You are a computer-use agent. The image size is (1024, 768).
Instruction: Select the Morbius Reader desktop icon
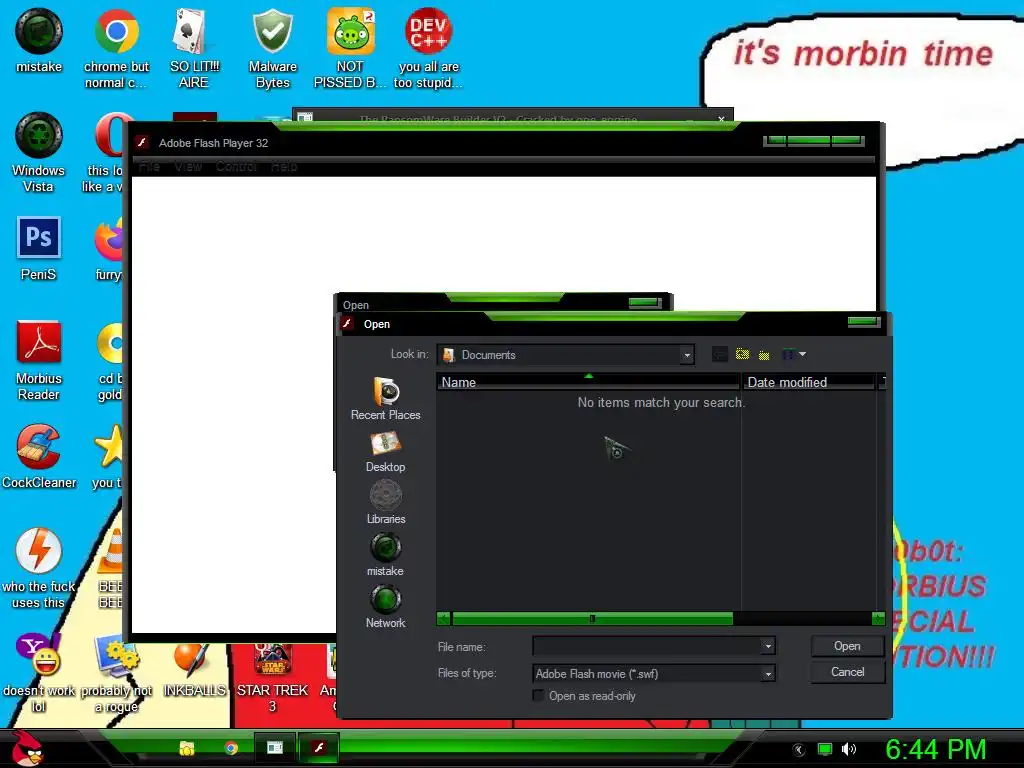click(39, 361)
